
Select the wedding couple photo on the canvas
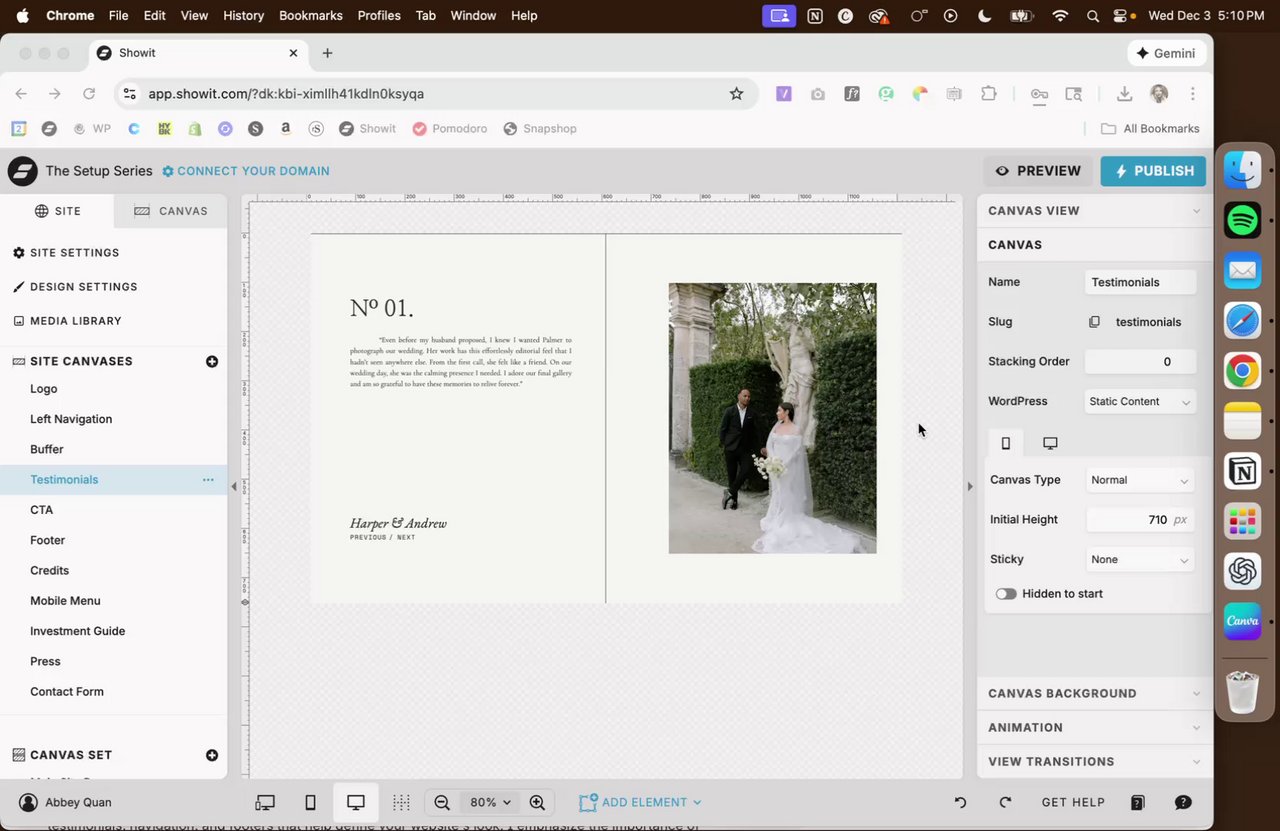click(772, 418)
